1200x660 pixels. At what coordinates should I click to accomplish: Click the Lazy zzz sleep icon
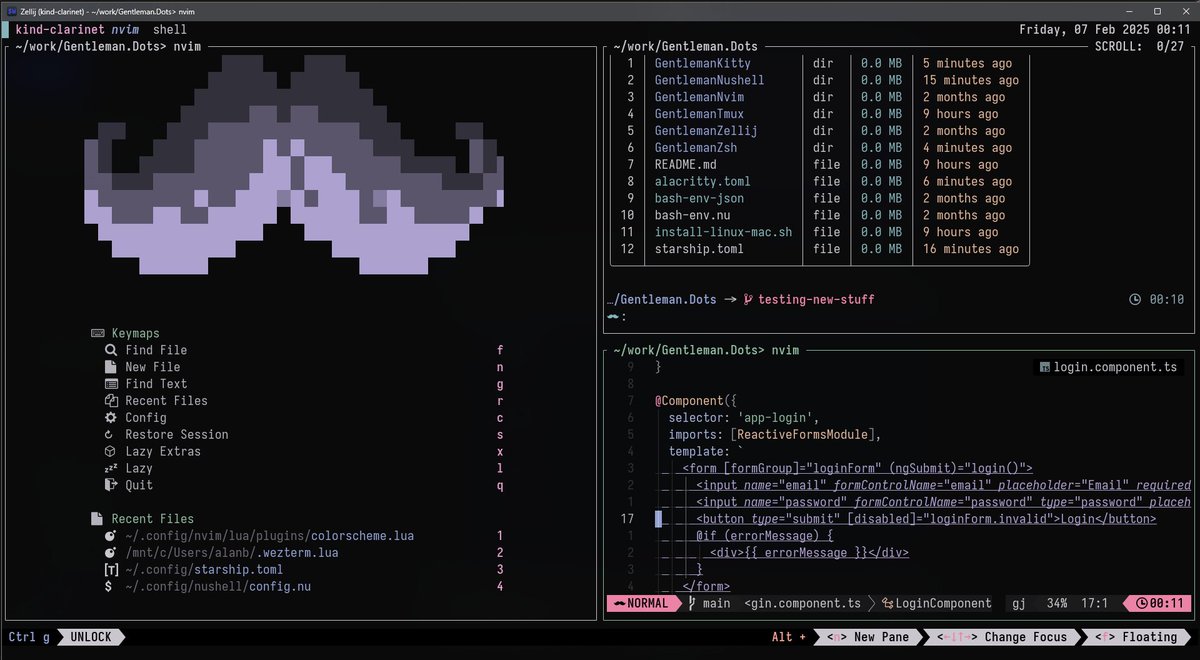(x=111, y=468)
